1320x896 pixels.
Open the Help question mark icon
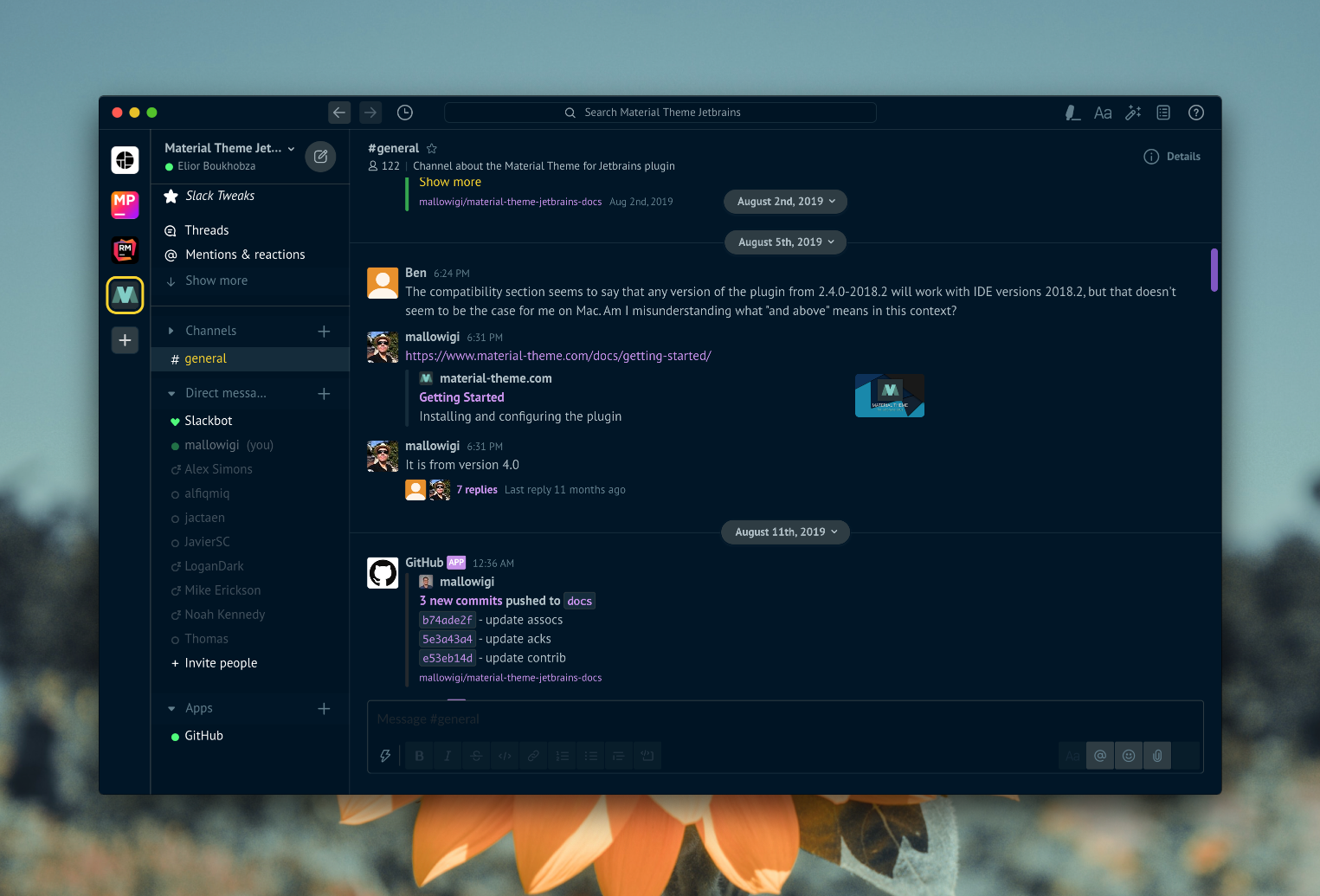[x=1196, y=113]
